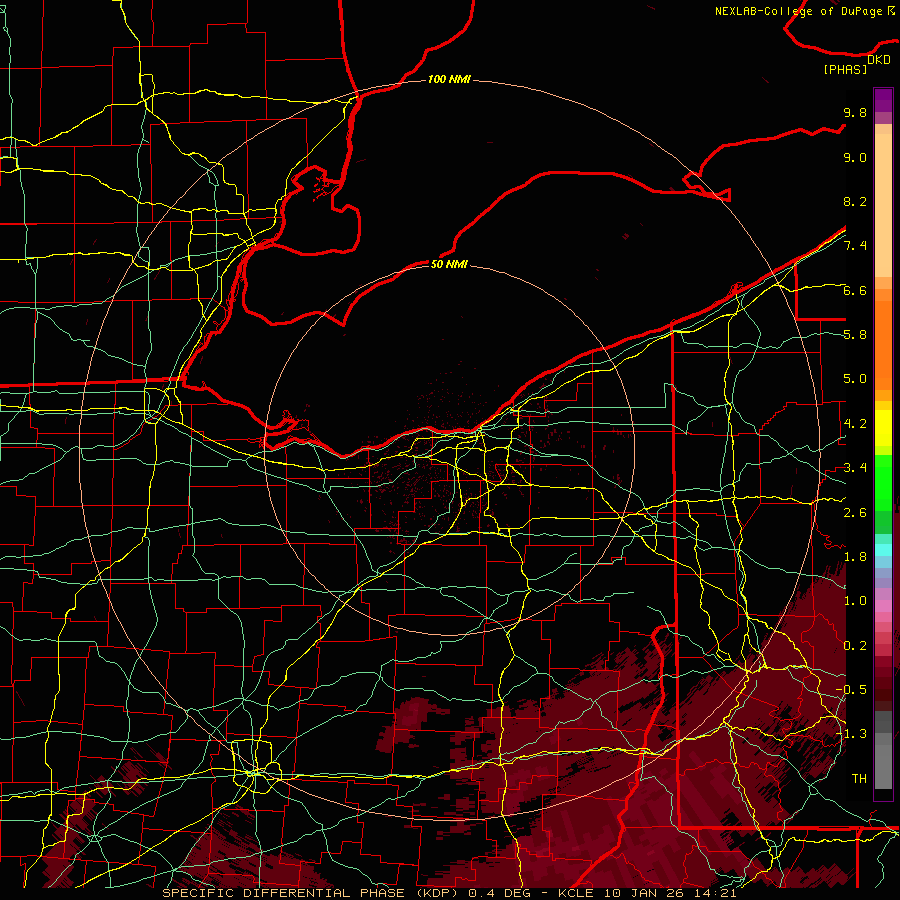
Task: Click the "[PHAS]" label above color scale
Action: [x=845, y=69]
